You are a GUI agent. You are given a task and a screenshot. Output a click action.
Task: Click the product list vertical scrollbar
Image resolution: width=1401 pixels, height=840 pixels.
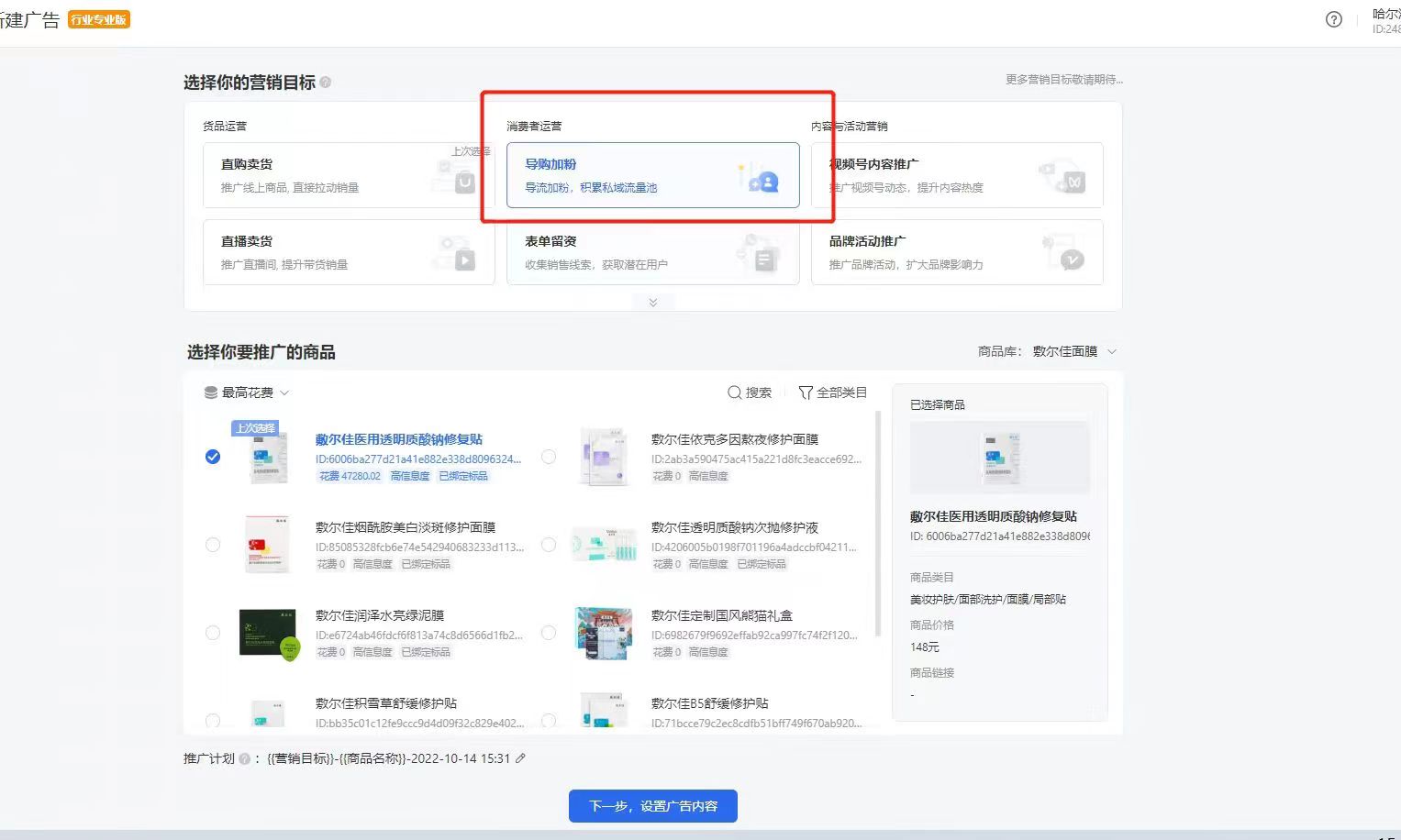(879, 523)
